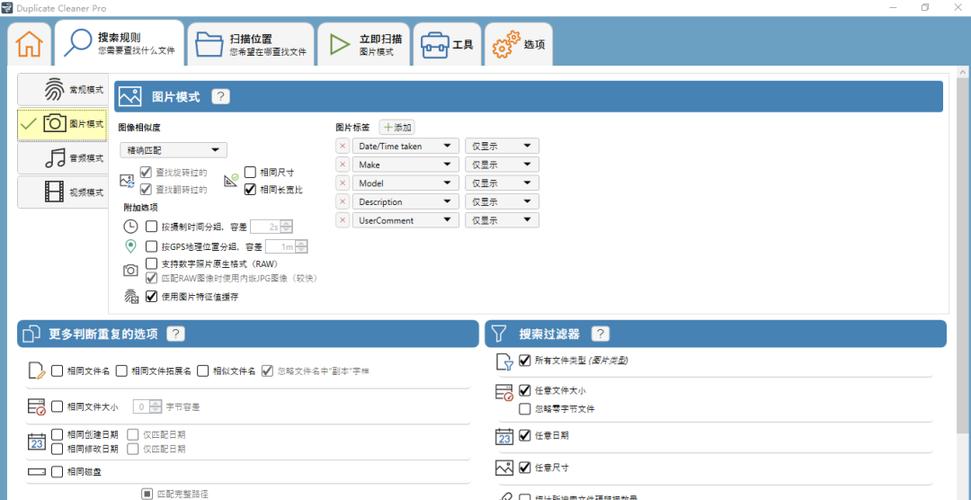Open the Make tag dropdown
The width and height of the screenshot is (971, 500).
tap(406, 165)
